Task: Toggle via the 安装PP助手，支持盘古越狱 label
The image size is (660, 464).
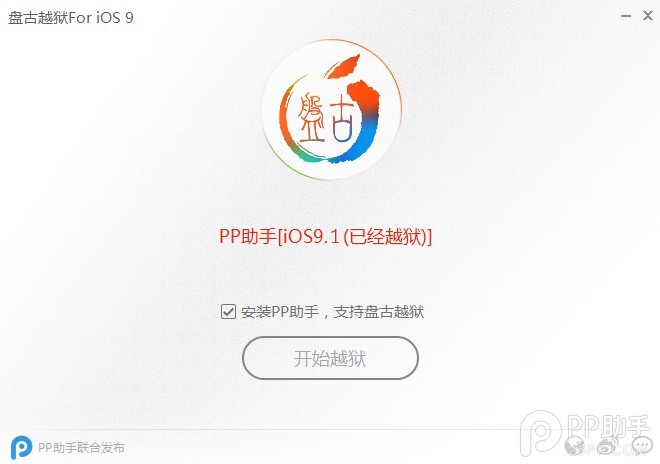Action: [x=332, y=312]
